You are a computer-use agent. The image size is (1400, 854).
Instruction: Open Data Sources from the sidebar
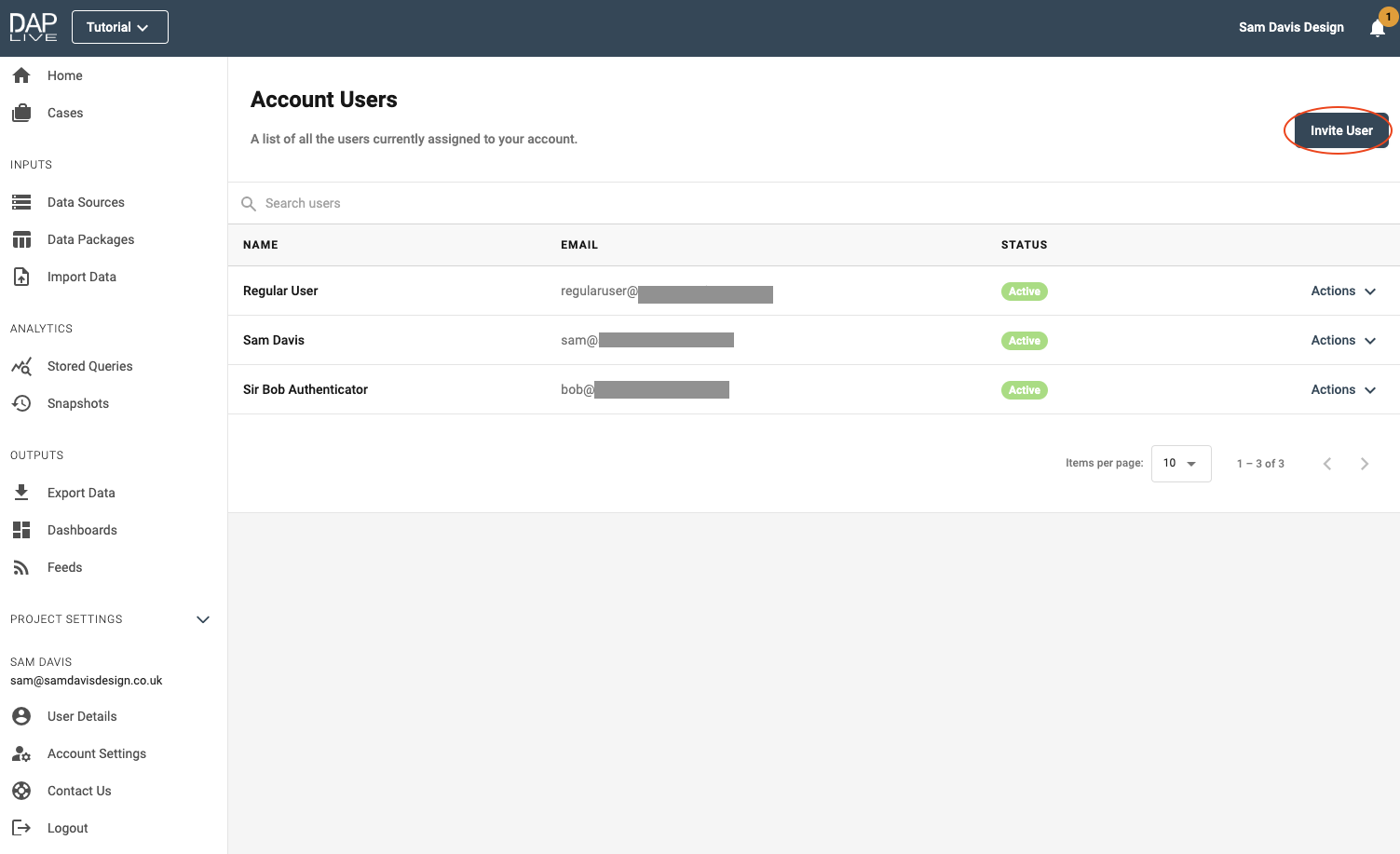pyautogui.click(x=86, y=202)
